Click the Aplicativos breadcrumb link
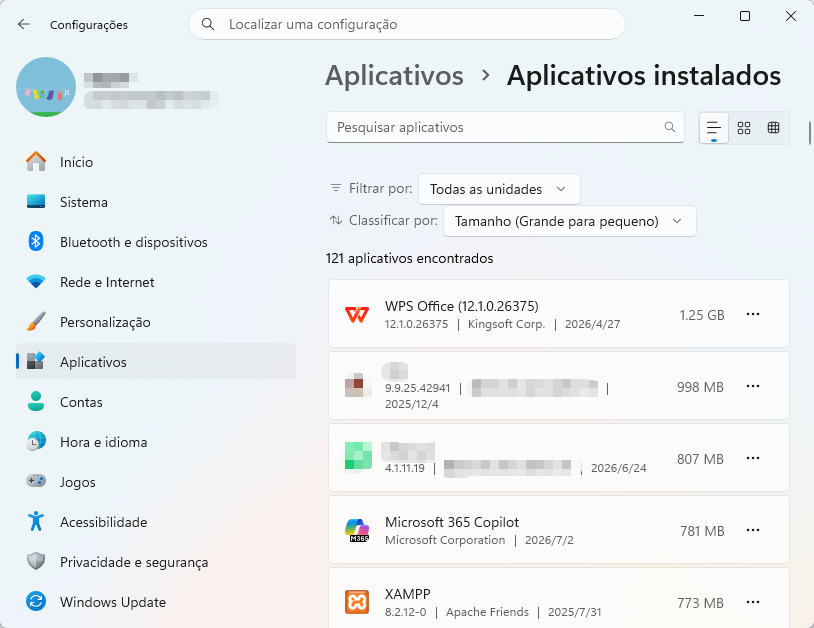The height and width of the screenshot is (628, 814). [394, 76]
